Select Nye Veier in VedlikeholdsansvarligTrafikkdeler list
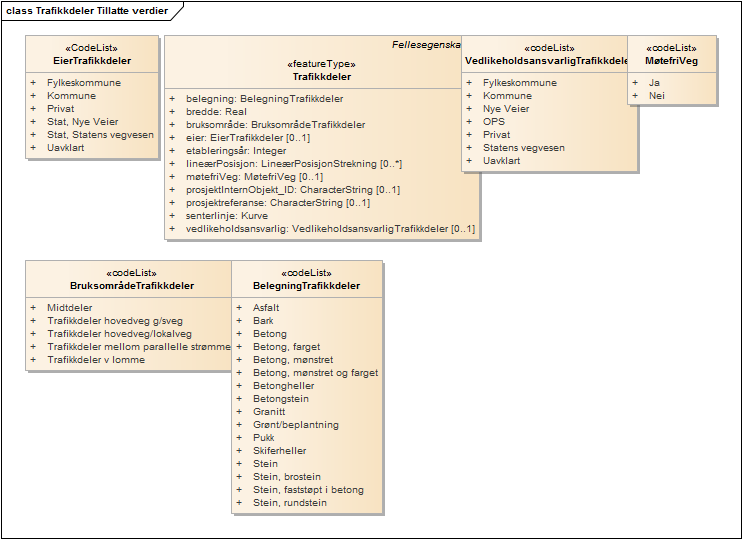Viewport: 742px width, 539px height. tap(508, 109)
